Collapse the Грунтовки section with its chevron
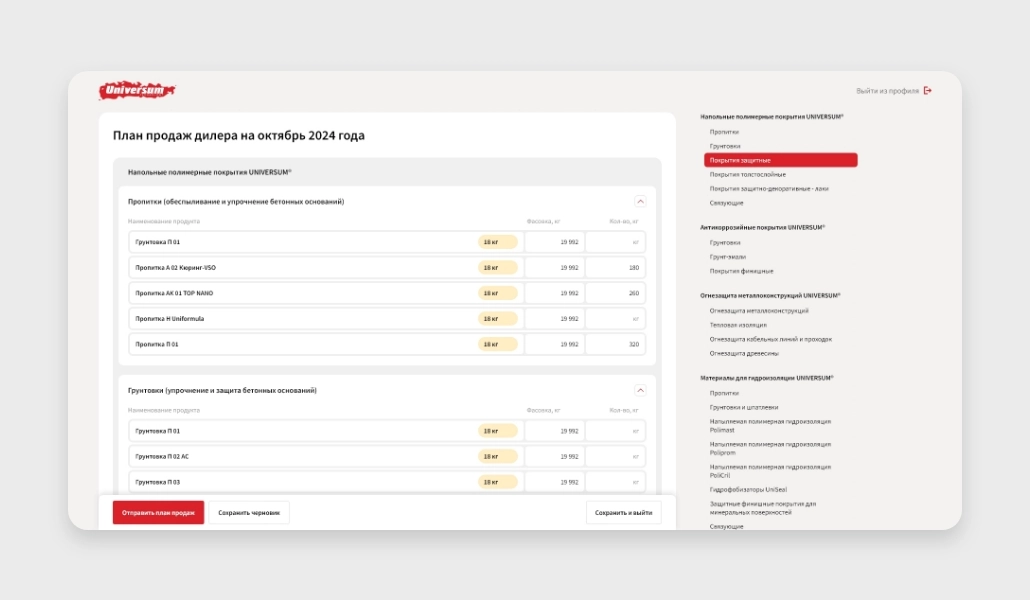 point(640,390)
